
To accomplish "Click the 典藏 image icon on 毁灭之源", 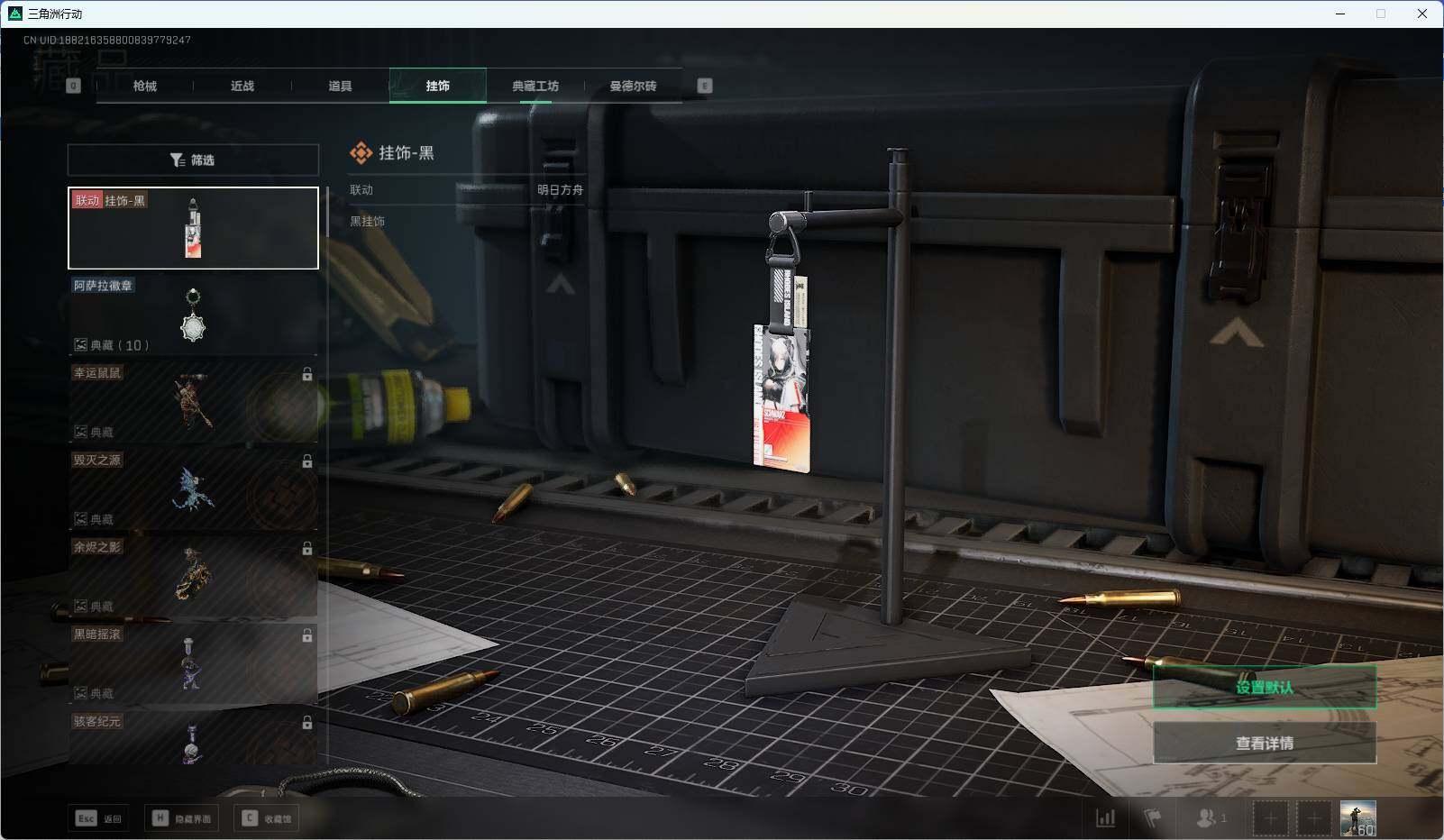I will [80, 520].
